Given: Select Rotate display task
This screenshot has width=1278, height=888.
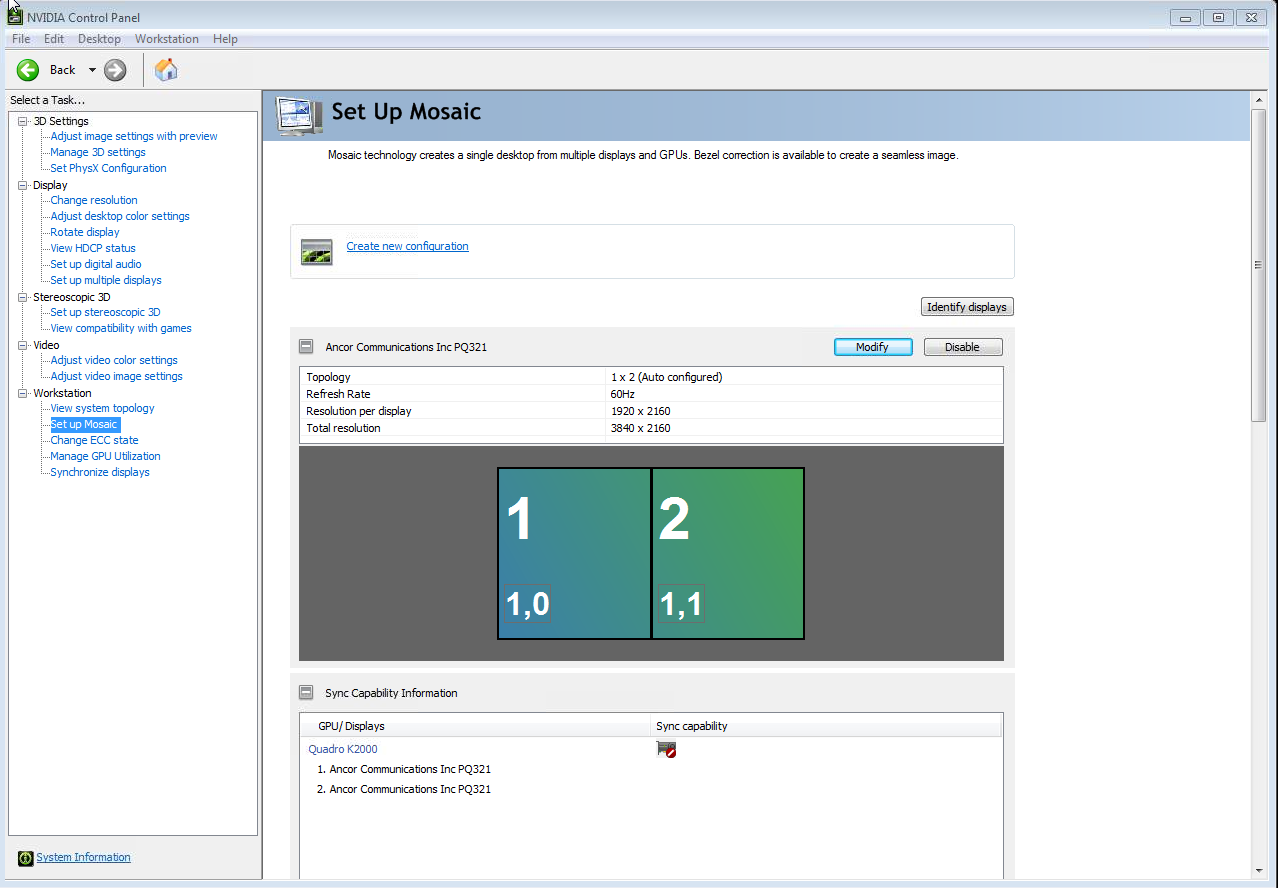Looking at the screenshot, I should point(85,232).
